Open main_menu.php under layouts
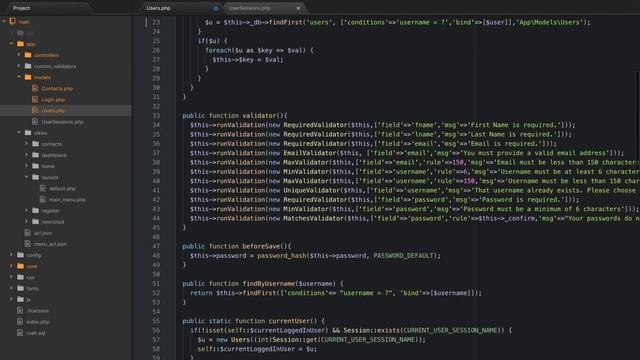 (x=67, y=200)
